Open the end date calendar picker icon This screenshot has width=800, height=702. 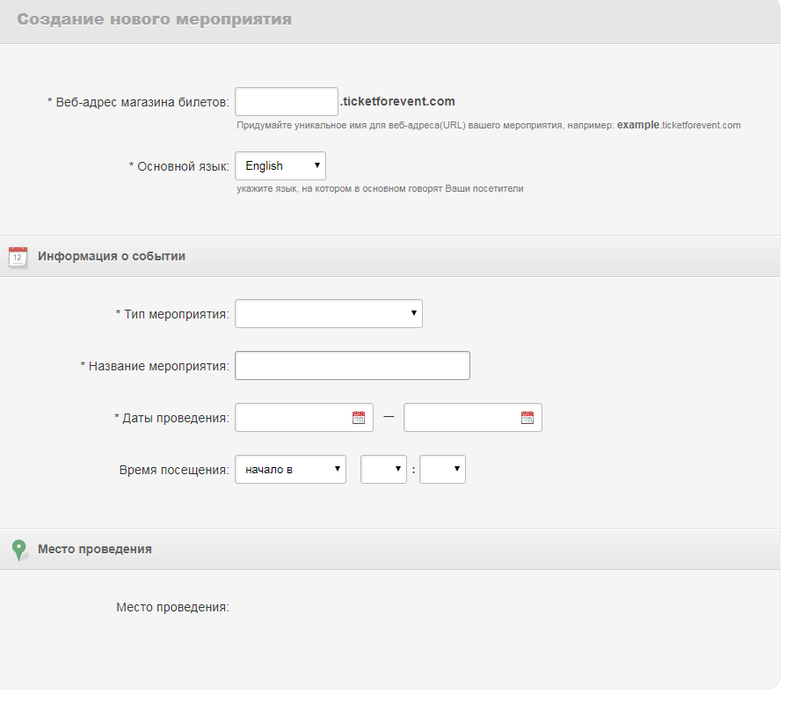point(528,418)
